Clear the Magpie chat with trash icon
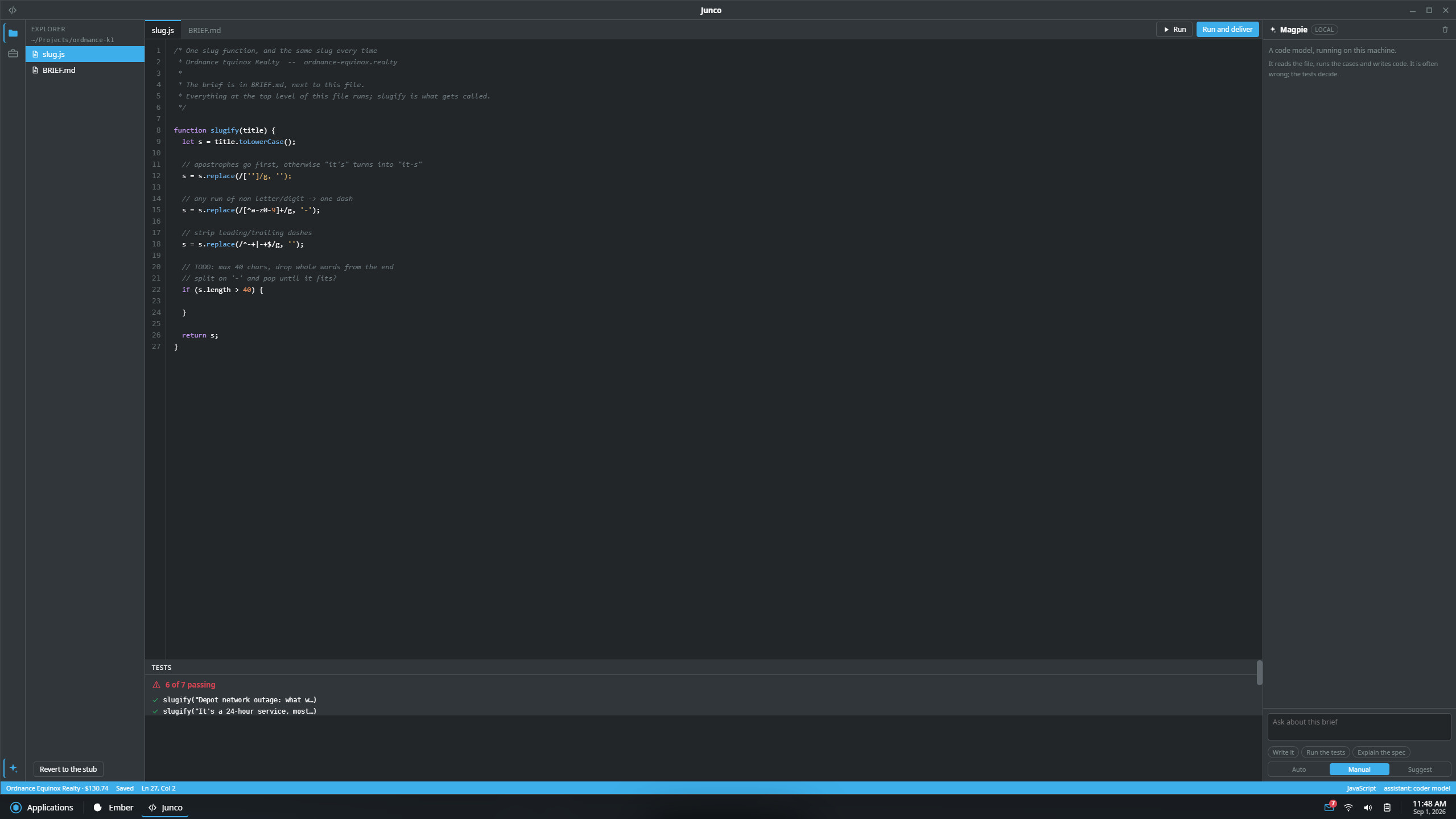This screenshot has width=1456, height=819. point(1445,30)
